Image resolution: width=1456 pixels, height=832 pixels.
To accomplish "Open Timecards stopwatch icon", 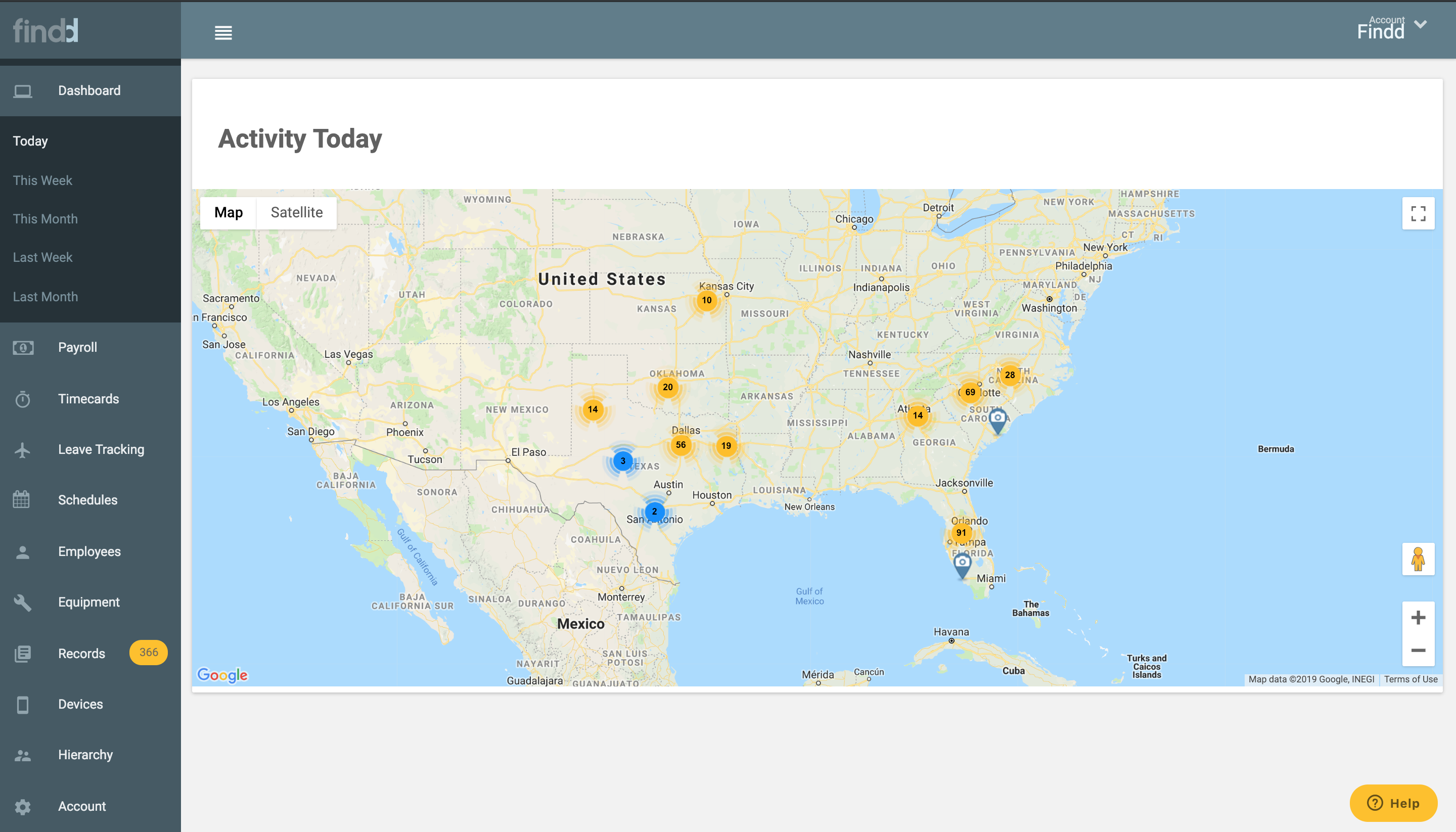I will click(x=23, y=399).
